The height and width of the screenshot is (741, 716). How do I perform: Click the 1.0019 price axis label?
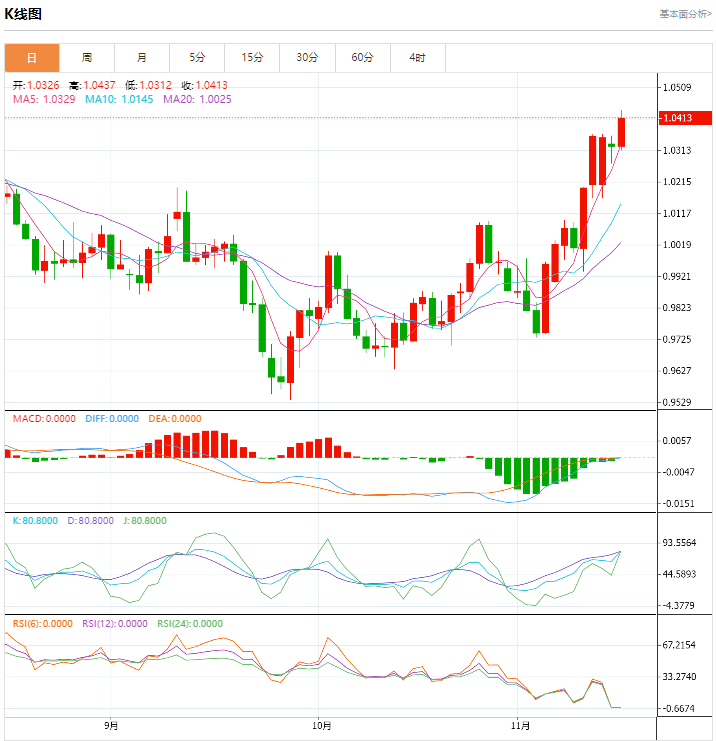[677, 245]
